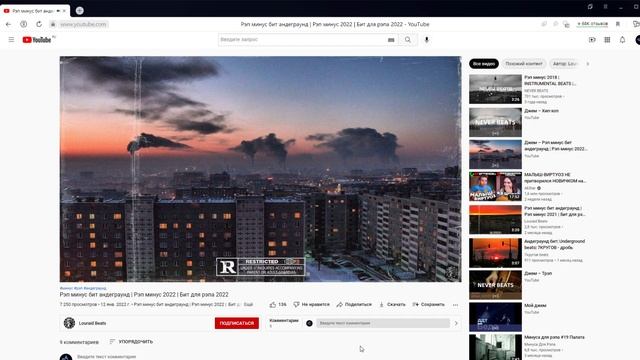Expand the video description with 'Ещё'

coord(248,304)
